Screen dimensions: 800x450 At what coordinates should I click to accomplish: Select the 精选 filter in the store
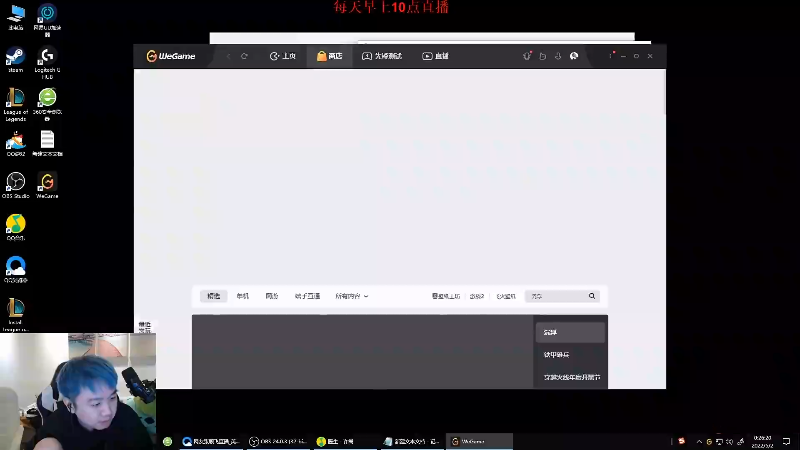click(x=214, y=296)
